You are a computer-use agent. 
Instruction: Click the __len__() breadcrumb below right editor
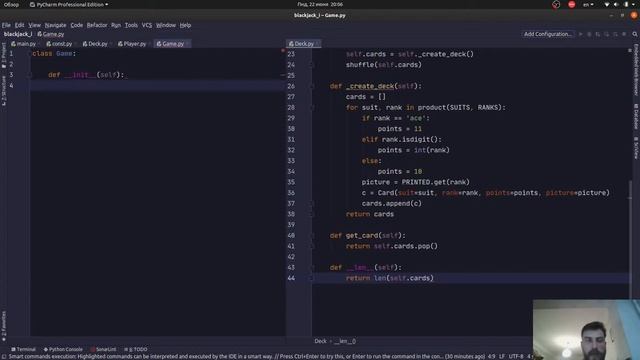345,341
